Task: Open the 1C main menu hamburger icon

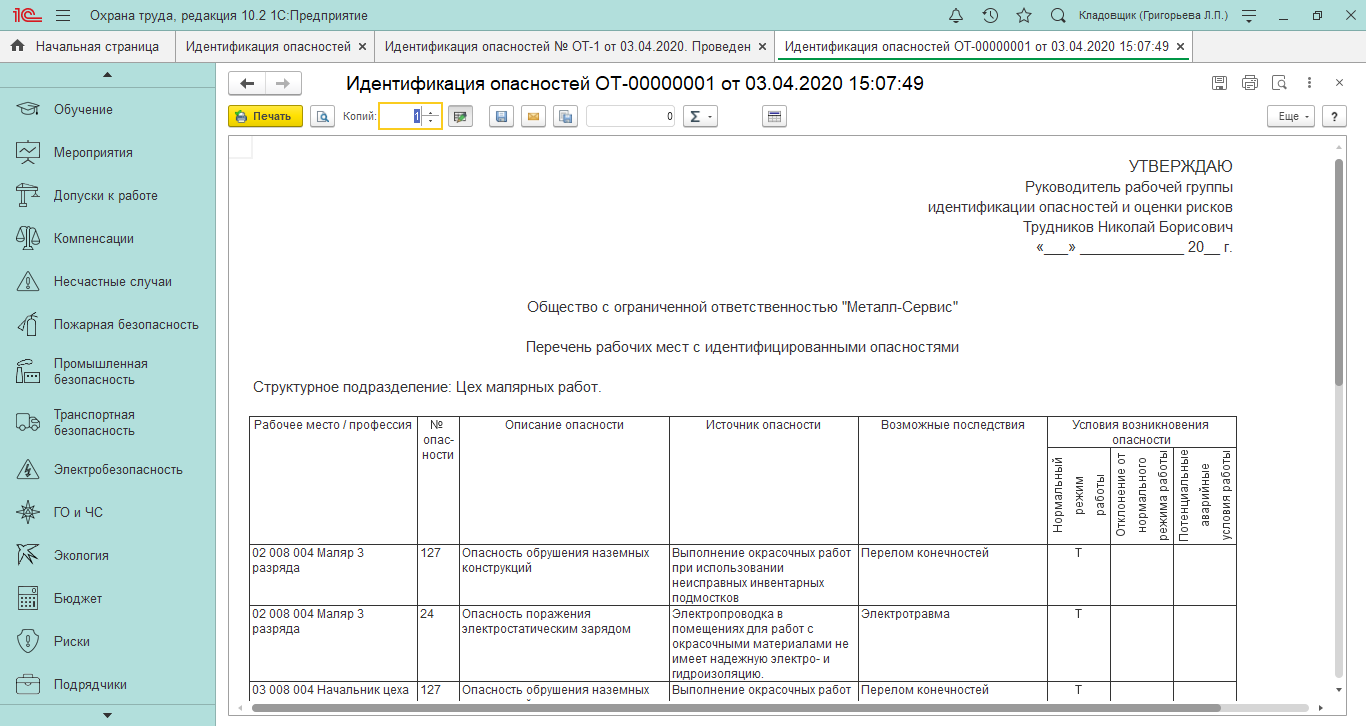Action: [x=63, y=16]
